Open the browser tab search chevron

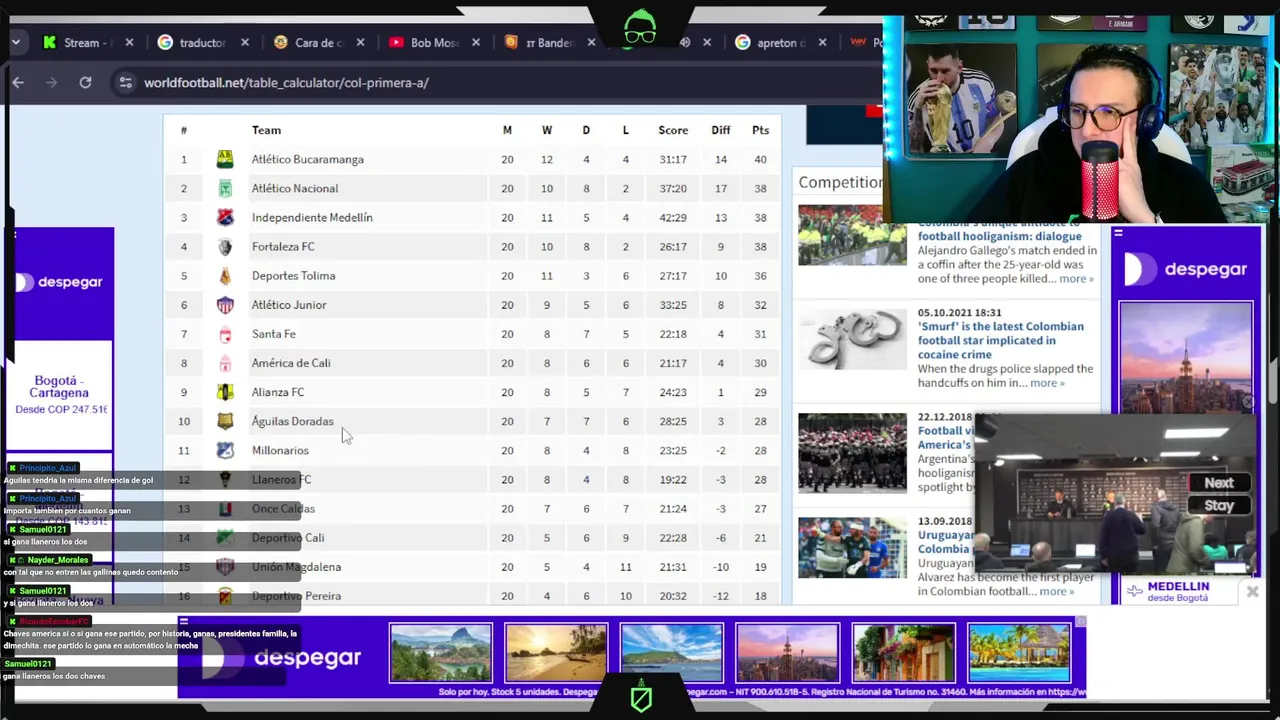point(17,42)
